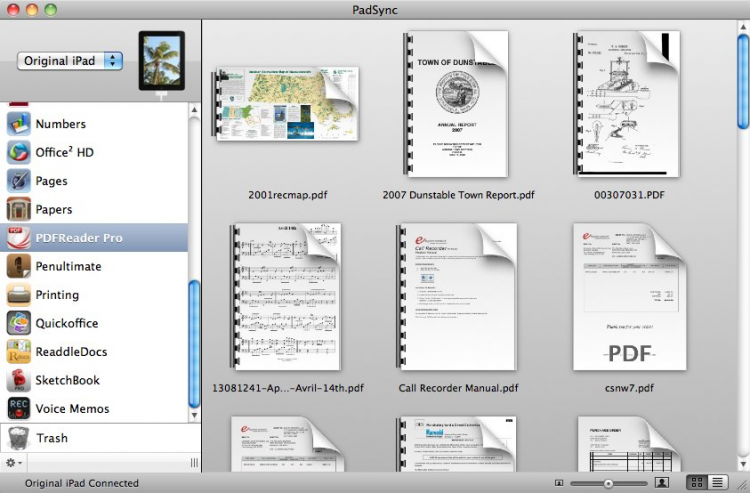Click the sidebar scrollbar thumb

[194, 343]
